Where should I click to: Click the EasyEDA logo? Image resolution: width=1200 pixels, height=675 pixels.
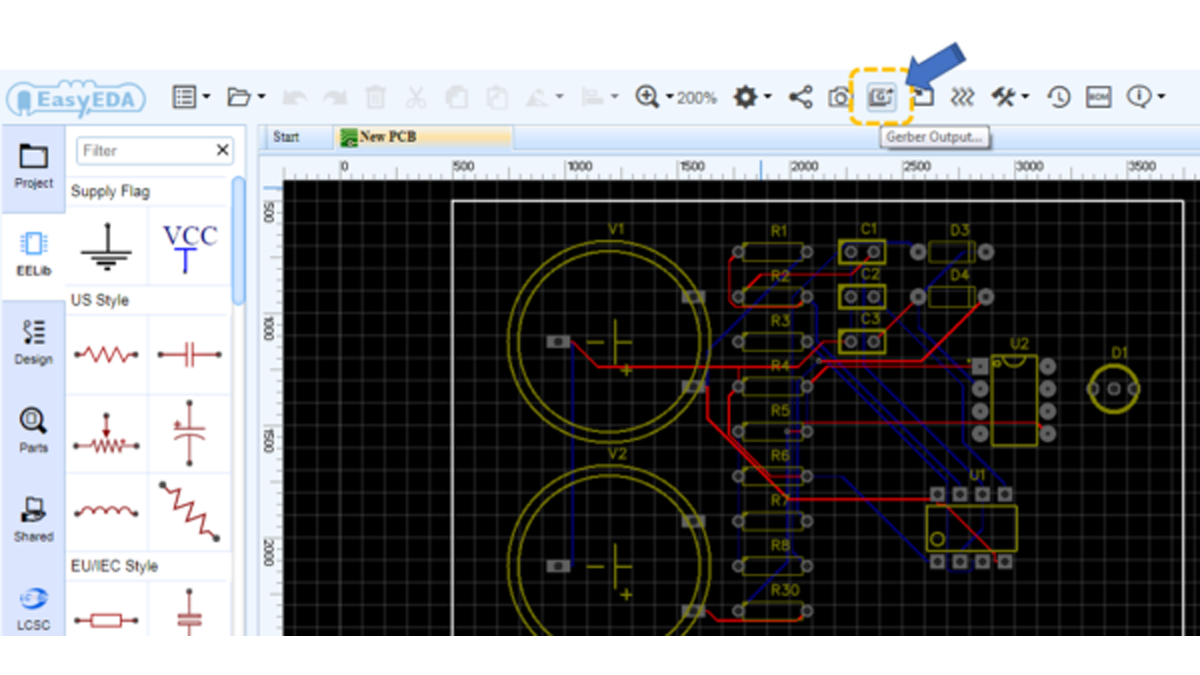click(x=76, y=99)
